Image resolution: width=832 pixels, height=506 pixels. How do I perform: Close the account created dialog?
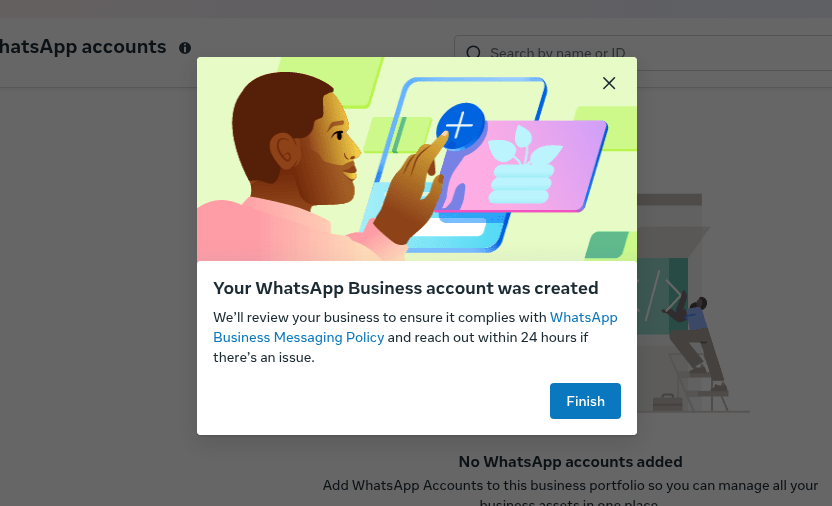pos(609,83)
